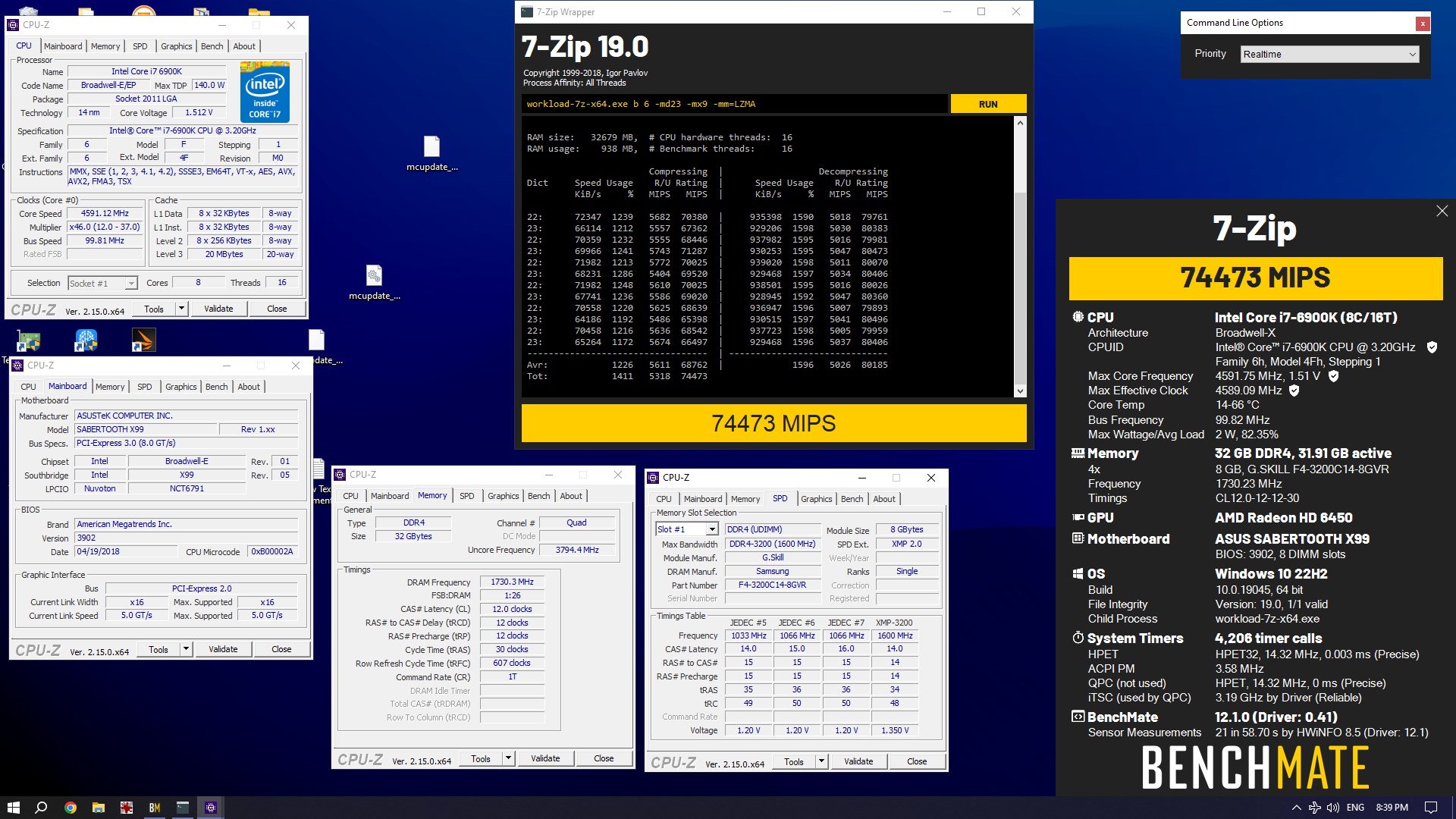
Task: Select upper mcupdate_ file on desktop
Action: click(x=431, y=153)
